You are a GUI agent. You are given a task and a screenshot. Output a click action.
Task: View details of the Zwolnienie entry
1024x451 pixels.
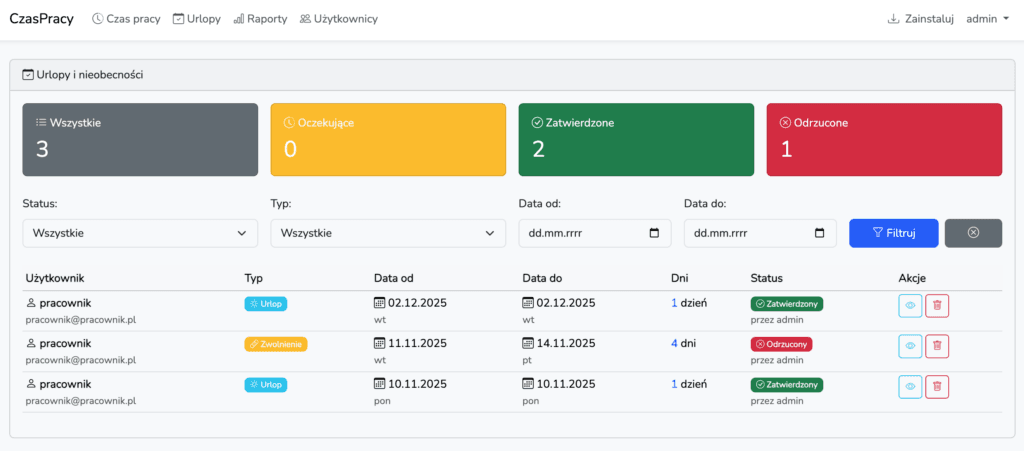(x=910, y=346)
